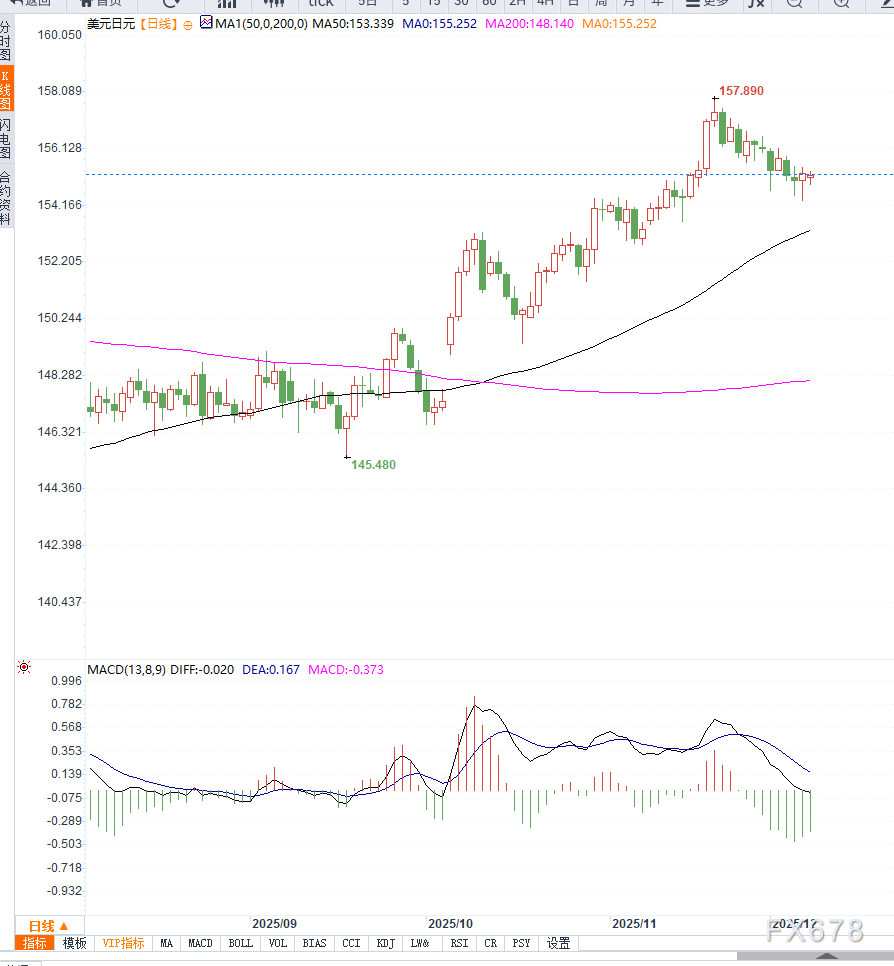The width and height of the screenshot is (894, 966).
Task: Click the 157.890 high price marker
Action: 741,91
